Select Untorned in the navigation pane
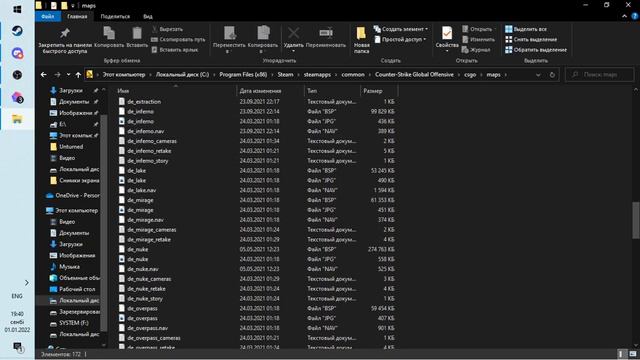 click(x=71, y=147)
